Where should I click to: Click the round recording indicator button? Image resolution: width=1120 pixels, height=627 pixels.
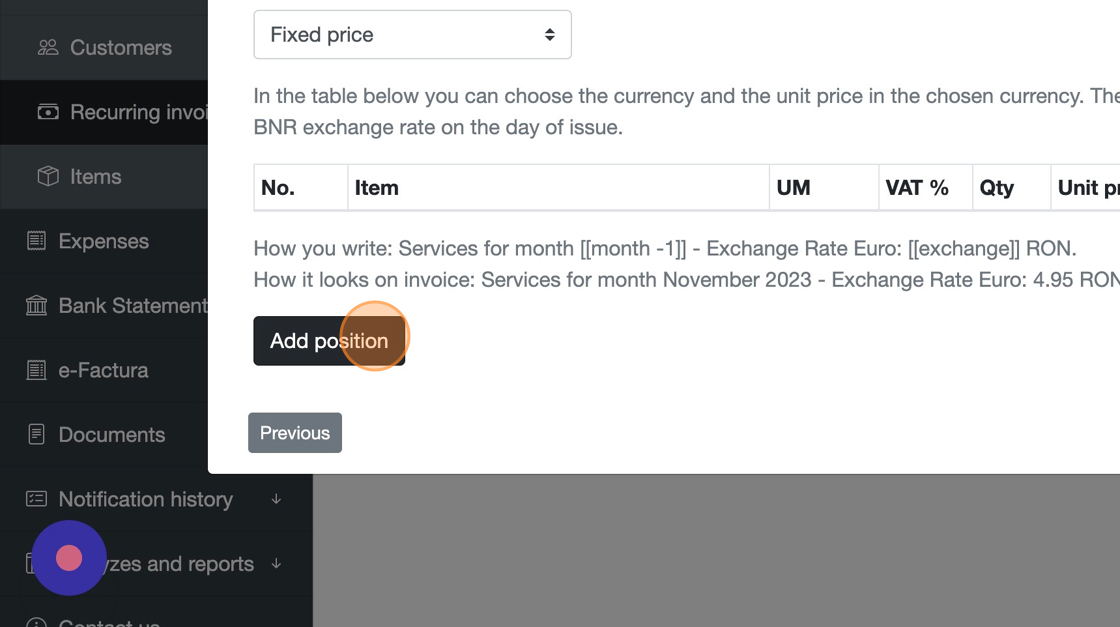[x=69, y=558]
